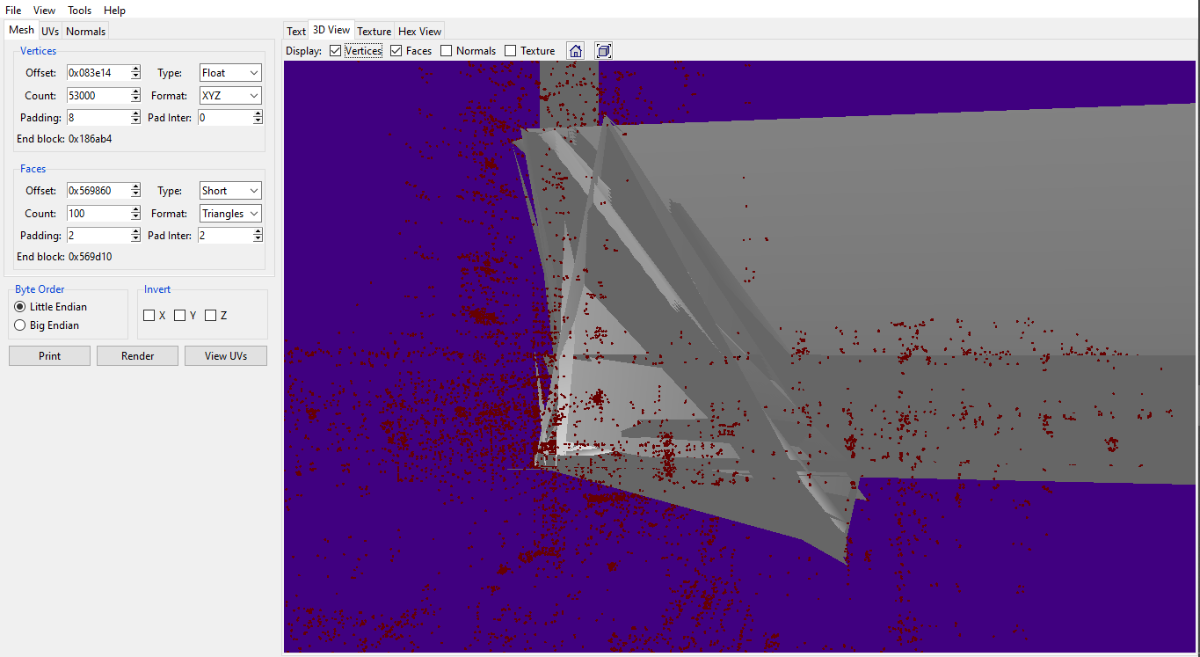Screen dimensions: 1200x657
Task: Click the Faces End block 0x569d10 text
Action: click(x=64, y=257)
